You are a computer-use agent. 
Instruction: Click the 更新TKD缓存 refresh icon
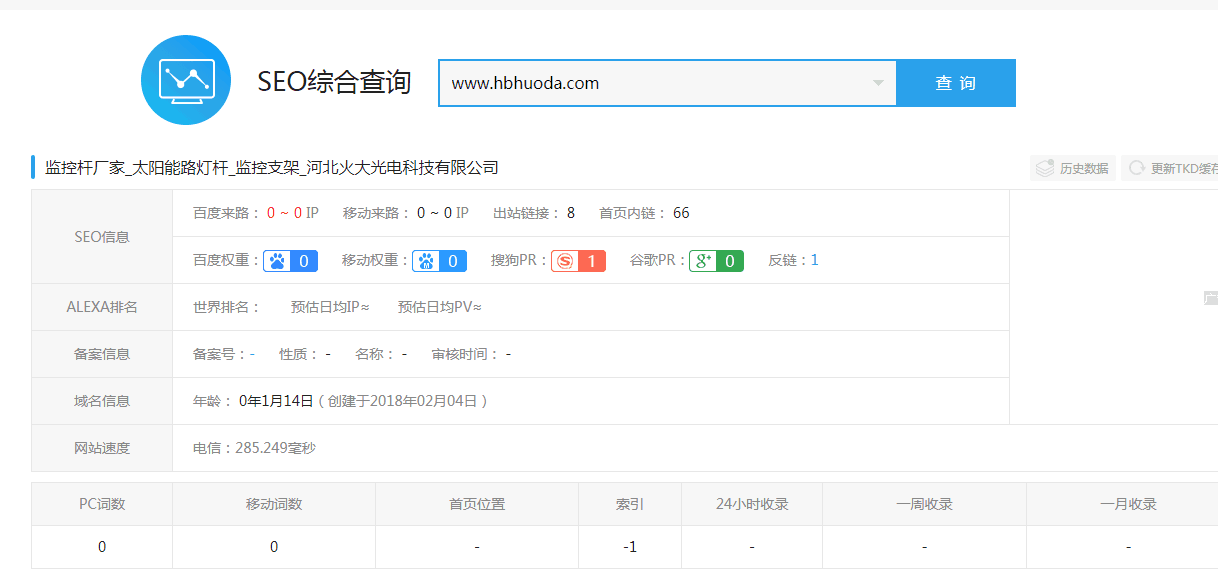pos(1136,168)
